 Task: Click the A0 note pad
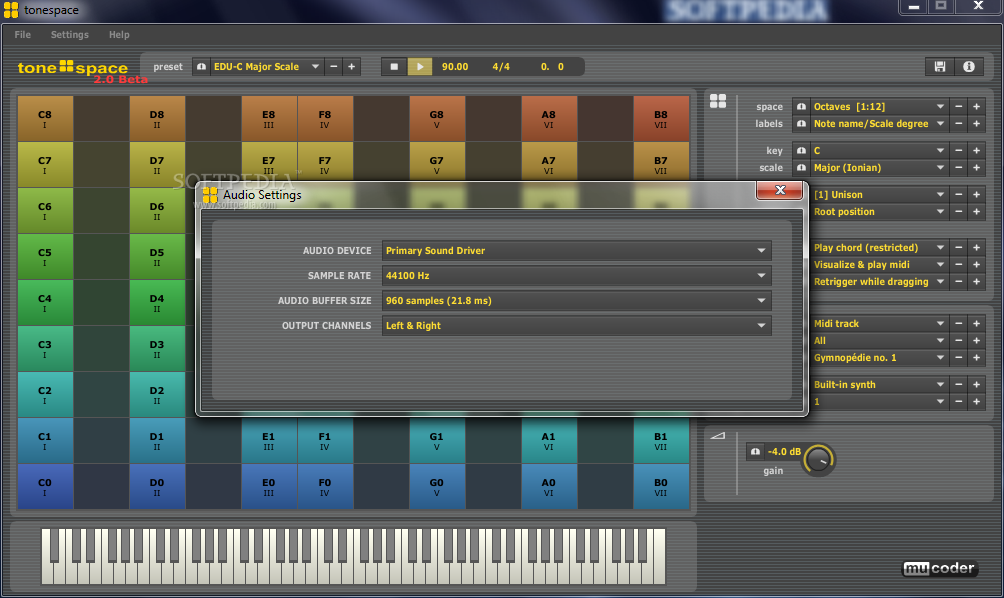point(549,487)
